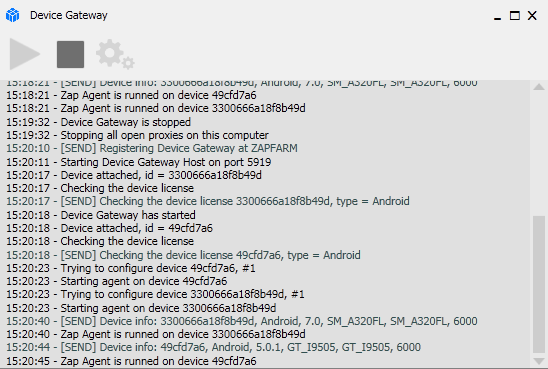Viewport: 548px width, 369px height.
Task: Stop the gateway using the square stop icon
Action: pos(70,54)
